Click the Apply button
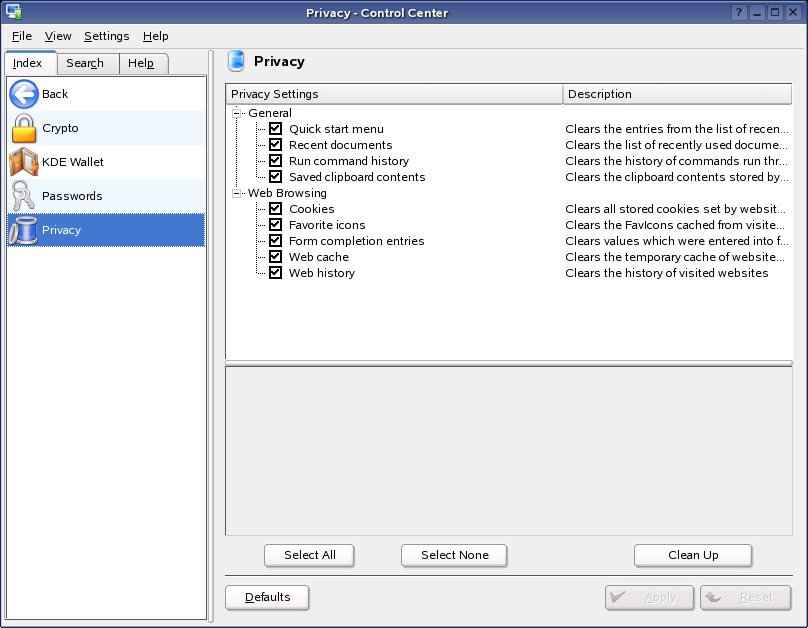The width and height of the screenshot is (808, 628). [649, 597]
